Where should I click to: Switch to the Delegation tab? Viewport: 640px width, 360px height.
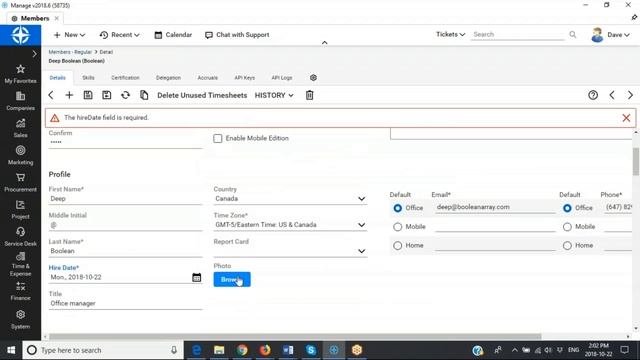point(168,78)
